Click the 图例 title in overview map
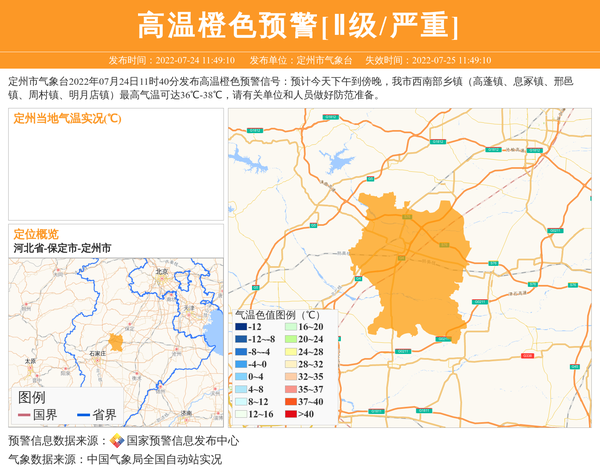600x471 pixels. tap(31, 398)
